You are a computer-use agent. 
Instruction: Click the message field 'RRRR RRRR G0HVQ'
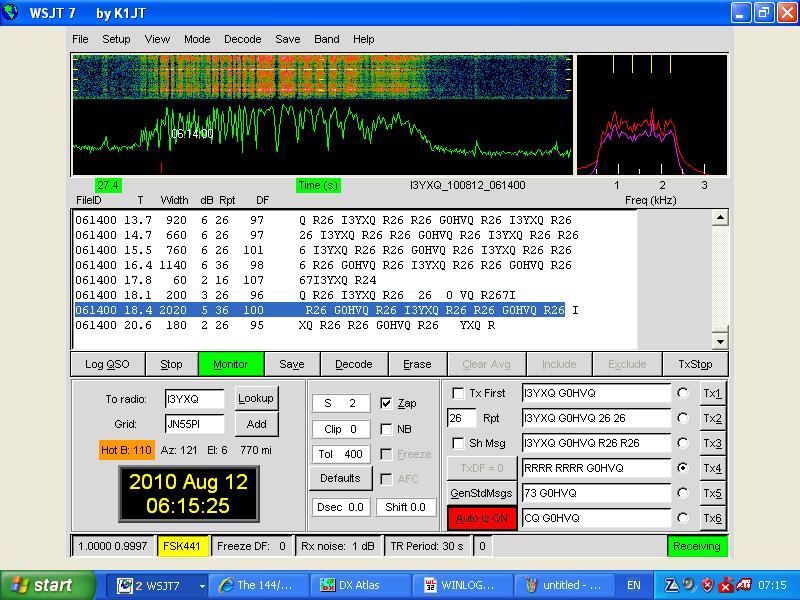(596, 468)
